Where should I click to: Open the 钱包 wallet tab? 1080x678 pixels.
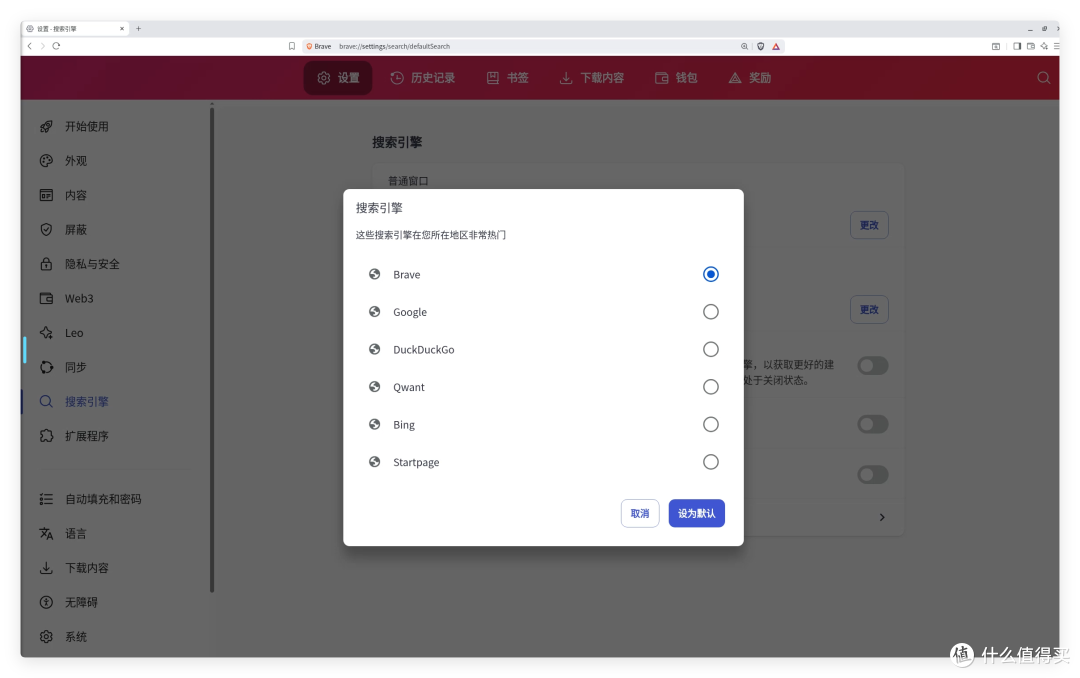(x=676, y=78)
